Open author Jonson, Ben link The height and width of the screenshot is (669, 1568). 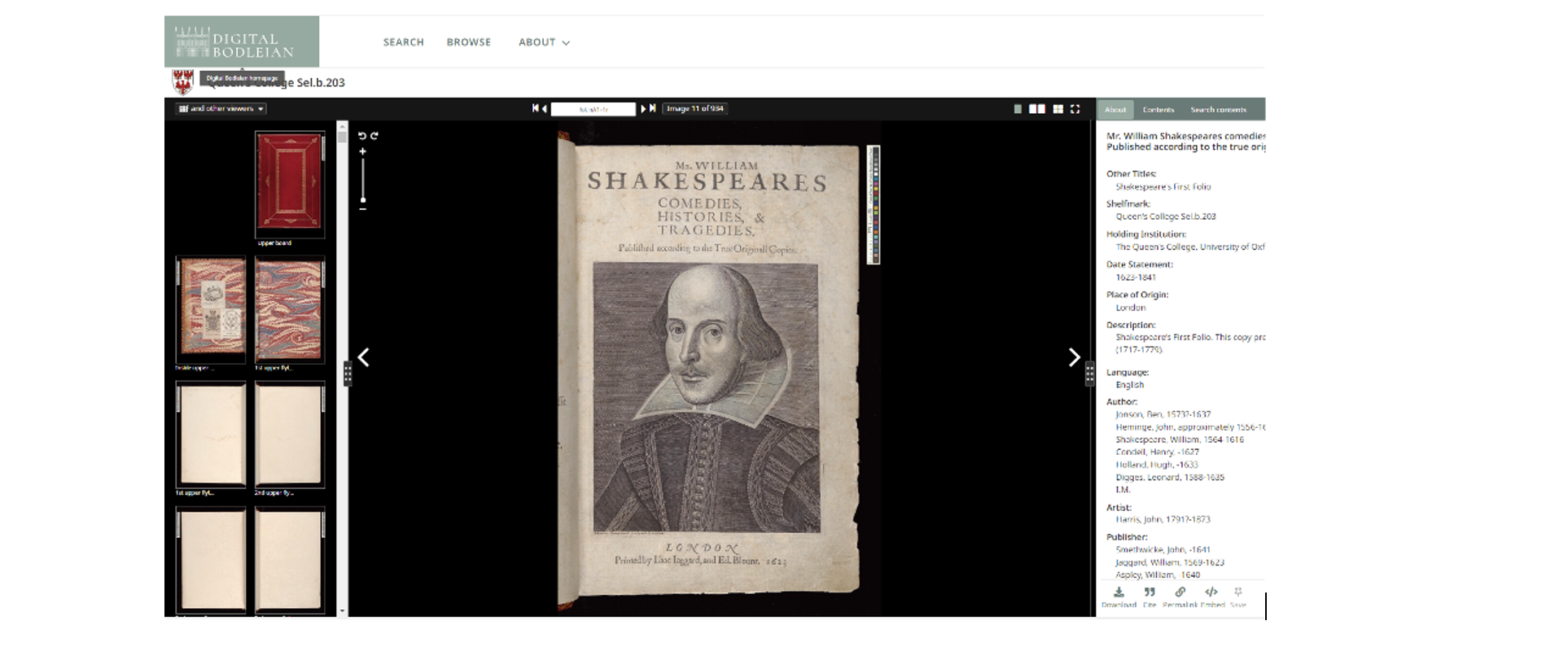click(x=1163, y=414)
